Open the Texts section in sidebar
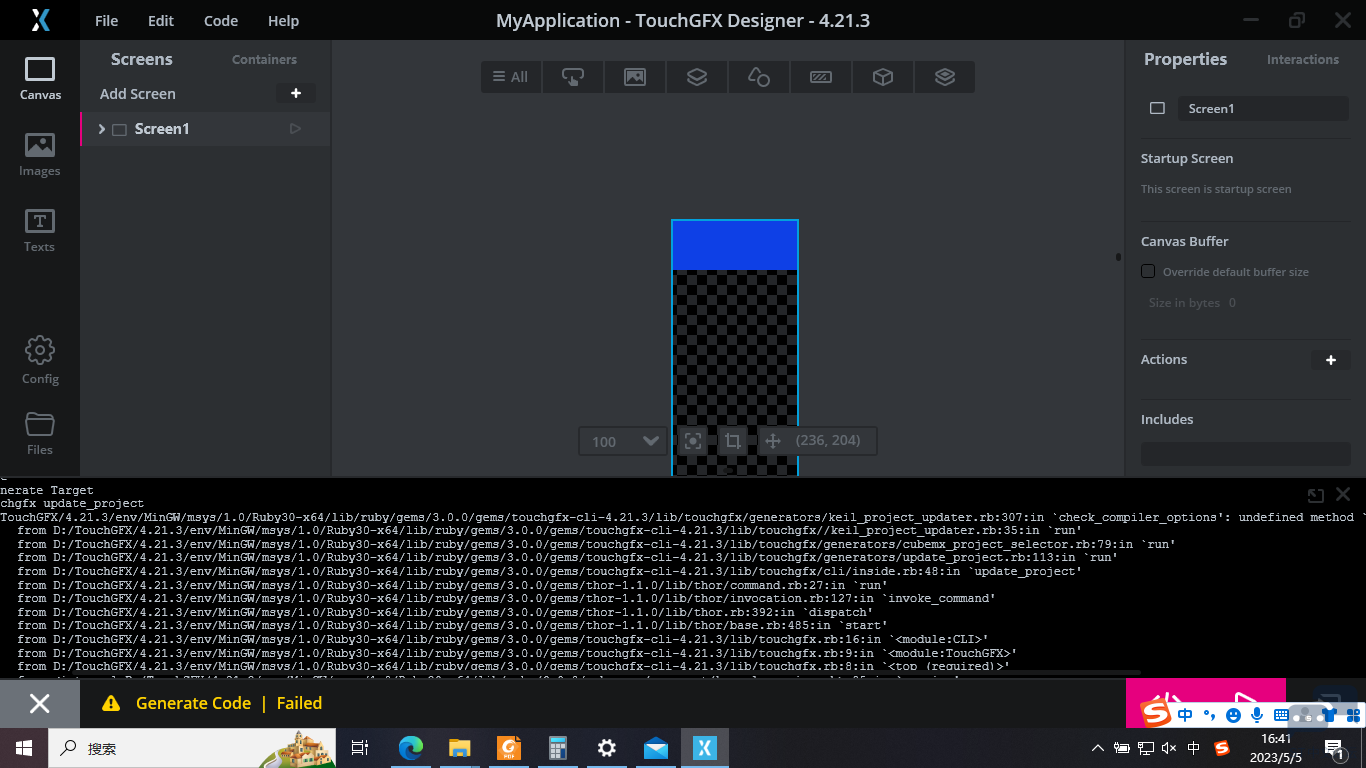Viewport: 1366px width, 768px height. pos(40,231)
